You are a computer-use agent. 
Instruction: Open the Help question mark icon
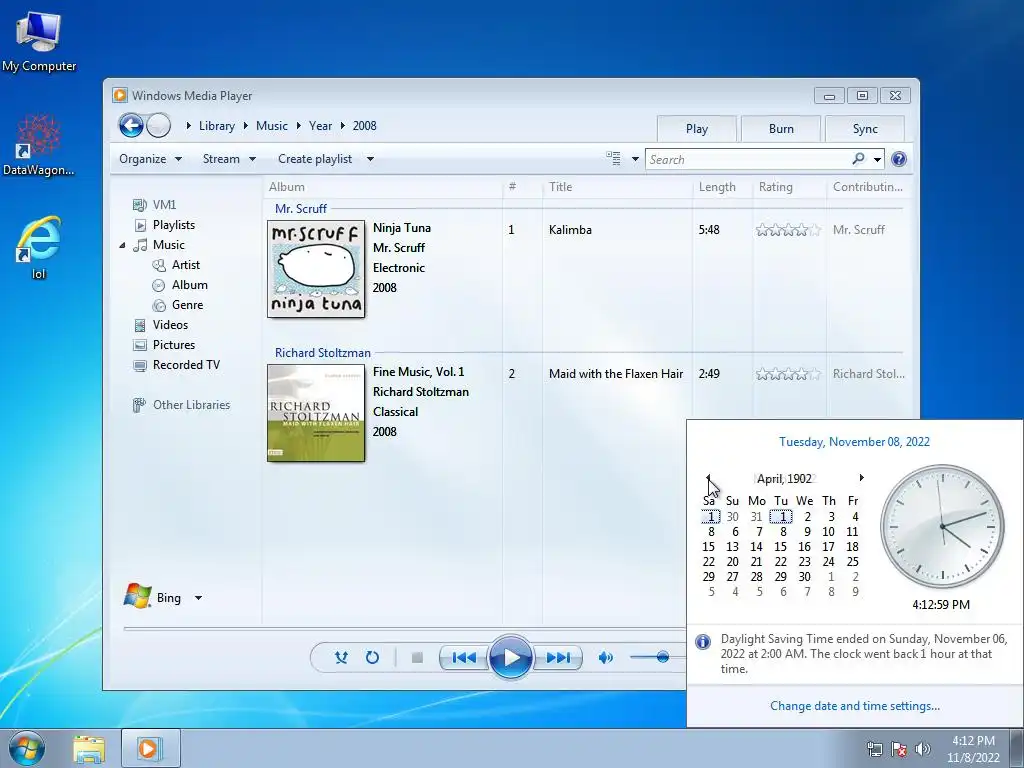(899, 159)
